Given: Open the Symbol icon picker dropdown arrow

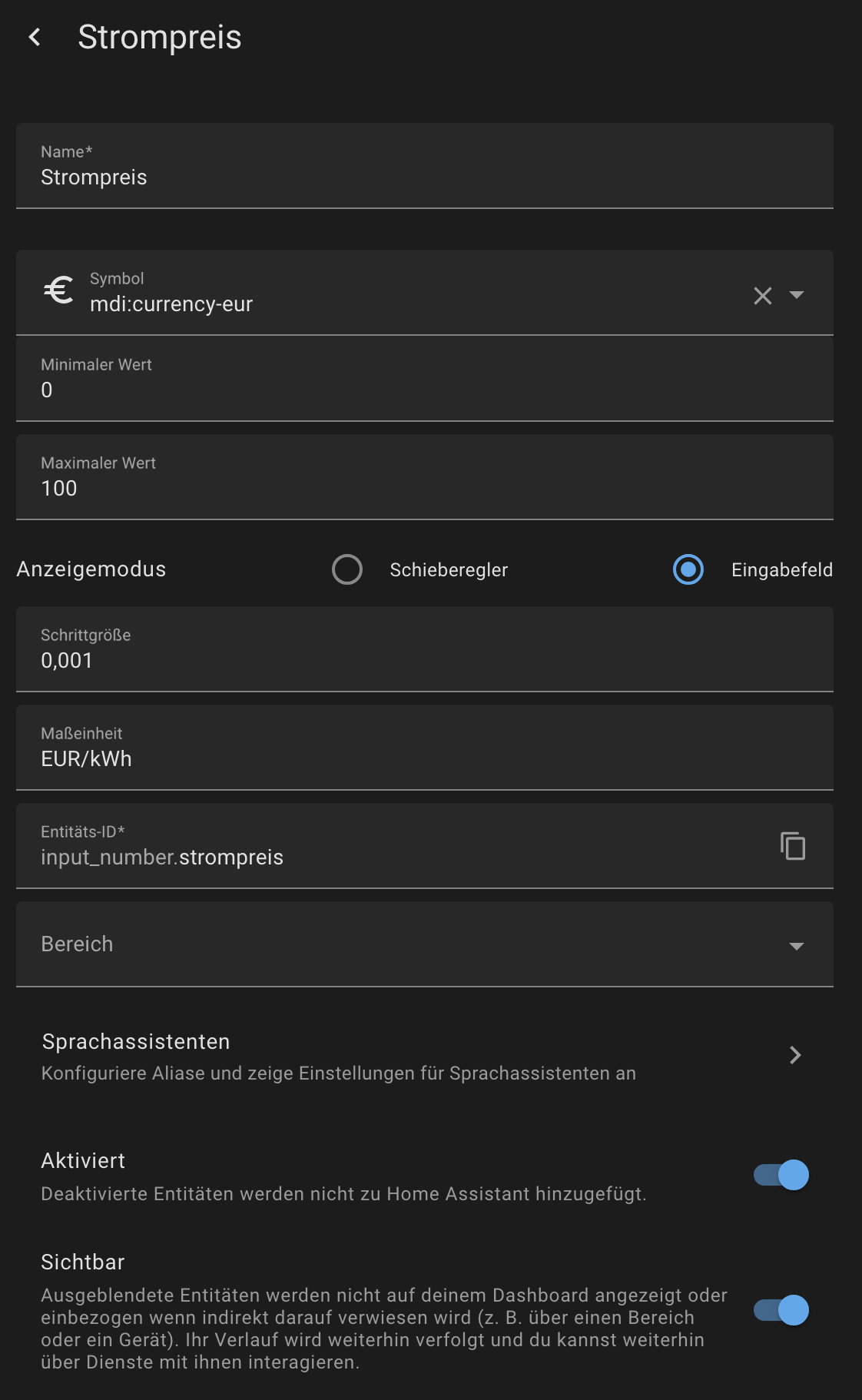Looking at the screenshot, I should coord(797,295).
